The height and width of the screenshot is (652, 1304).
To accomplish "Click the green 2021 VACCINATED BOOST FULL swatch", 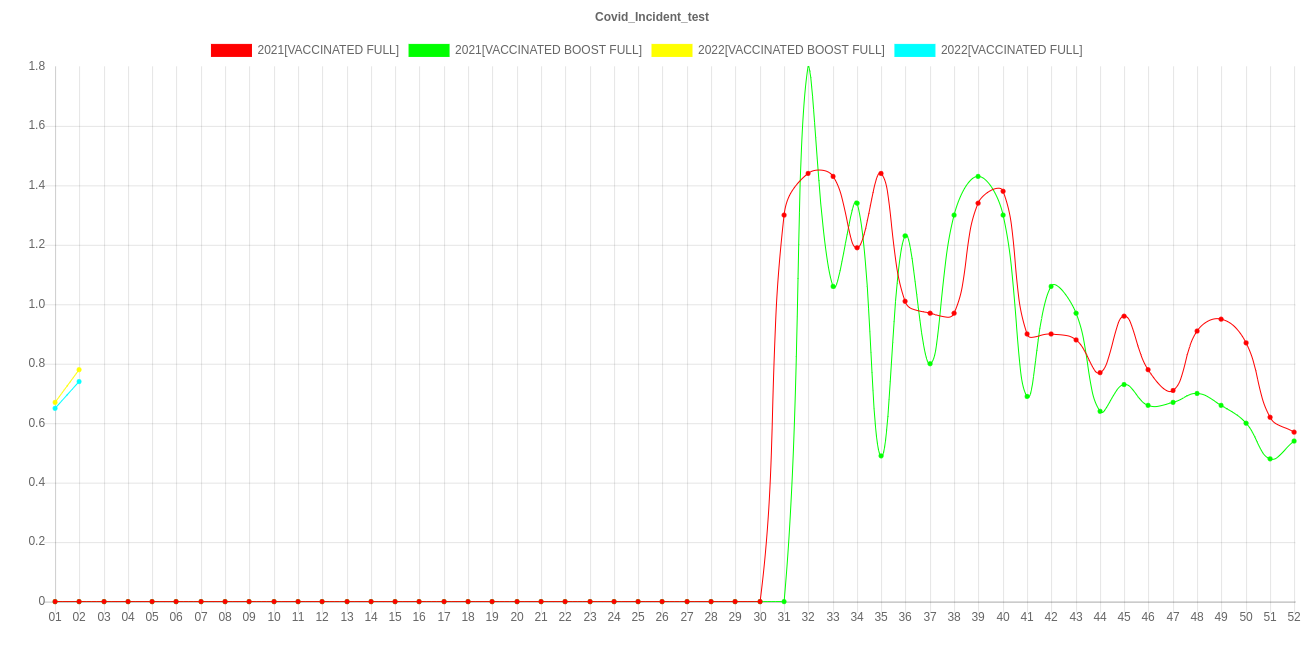I will 428,50.
